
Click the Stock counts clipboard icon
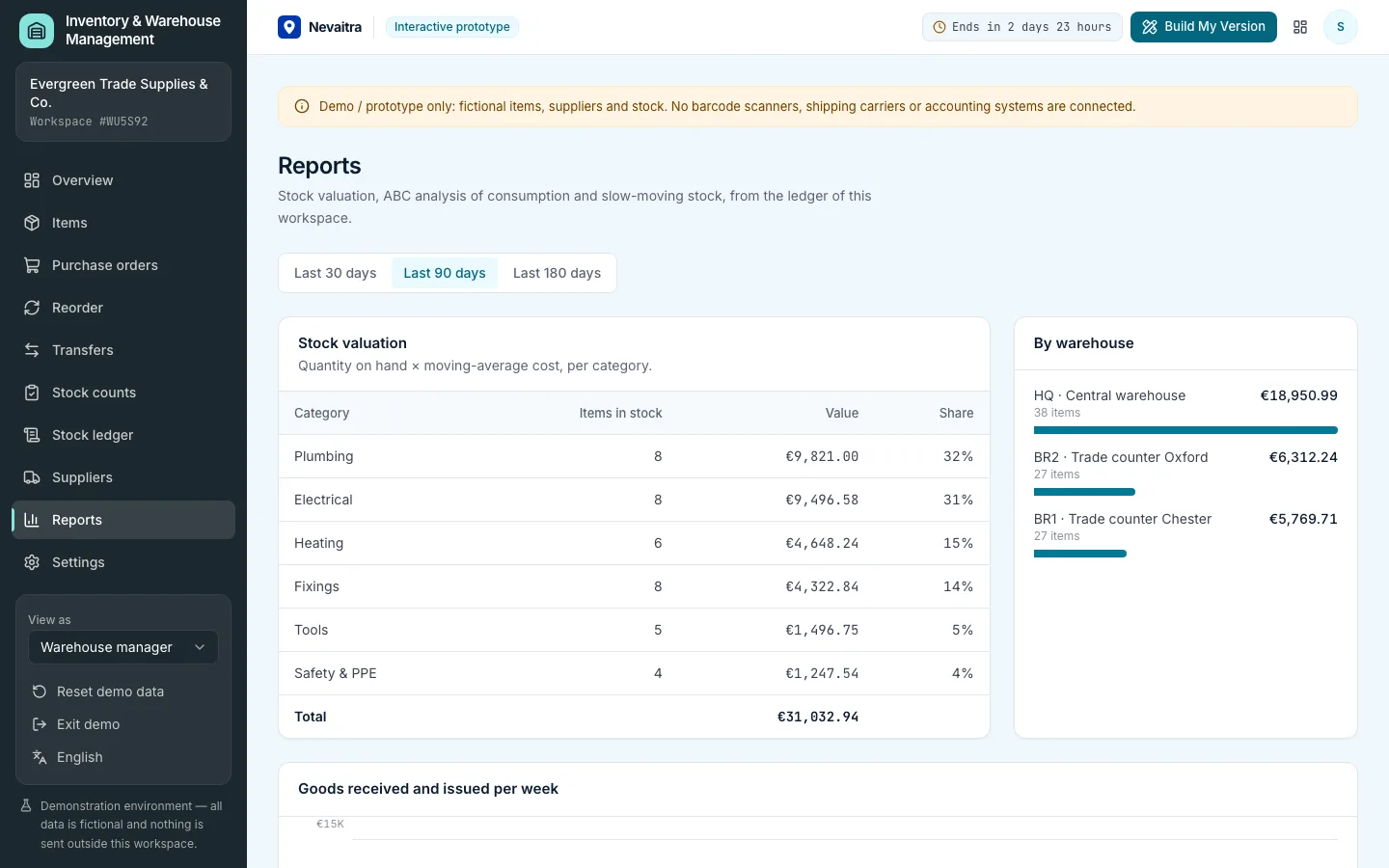[32, 393]
